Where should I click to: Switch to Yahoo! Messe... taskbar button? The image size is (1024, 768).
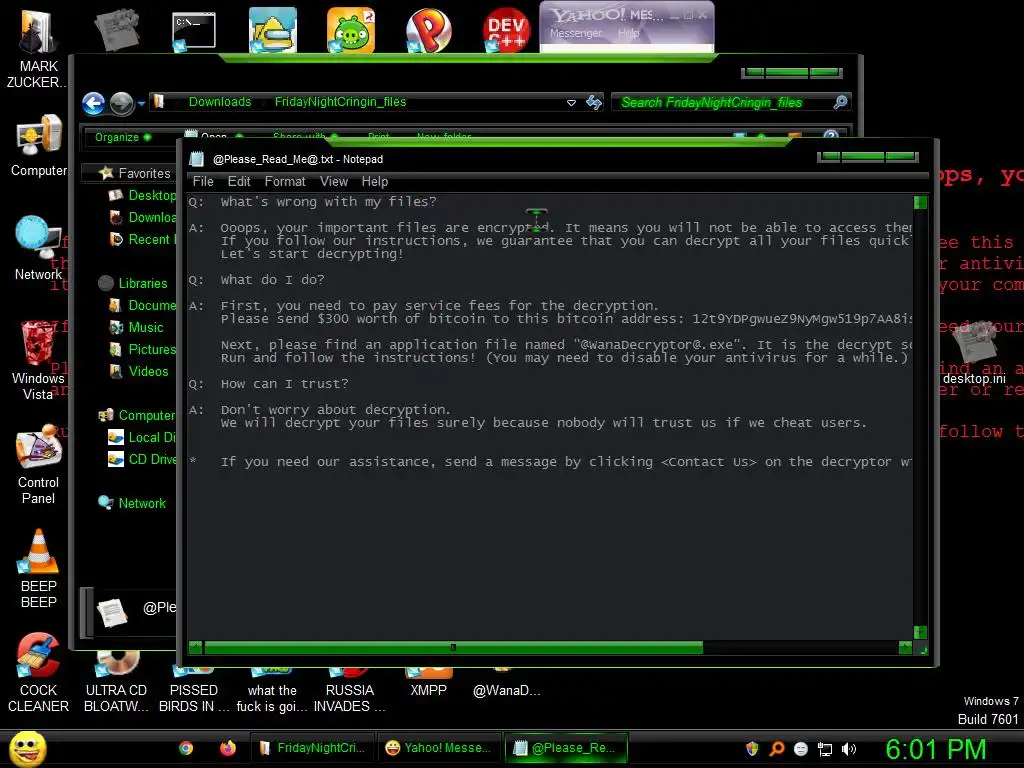click(x=438, y=748)
